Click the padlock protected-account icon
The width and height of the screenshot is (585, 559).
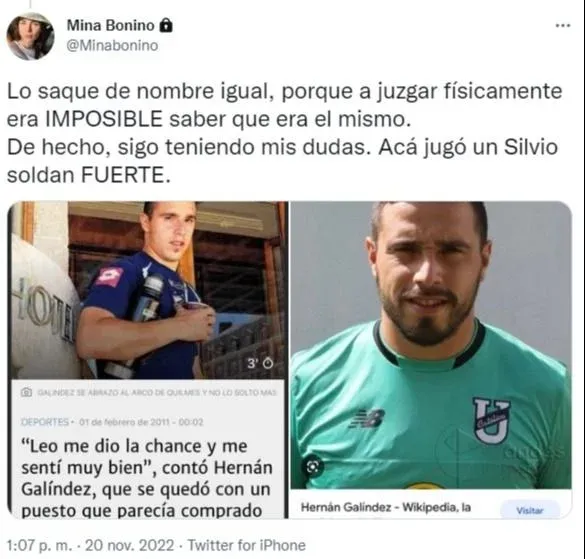(166, 25)
